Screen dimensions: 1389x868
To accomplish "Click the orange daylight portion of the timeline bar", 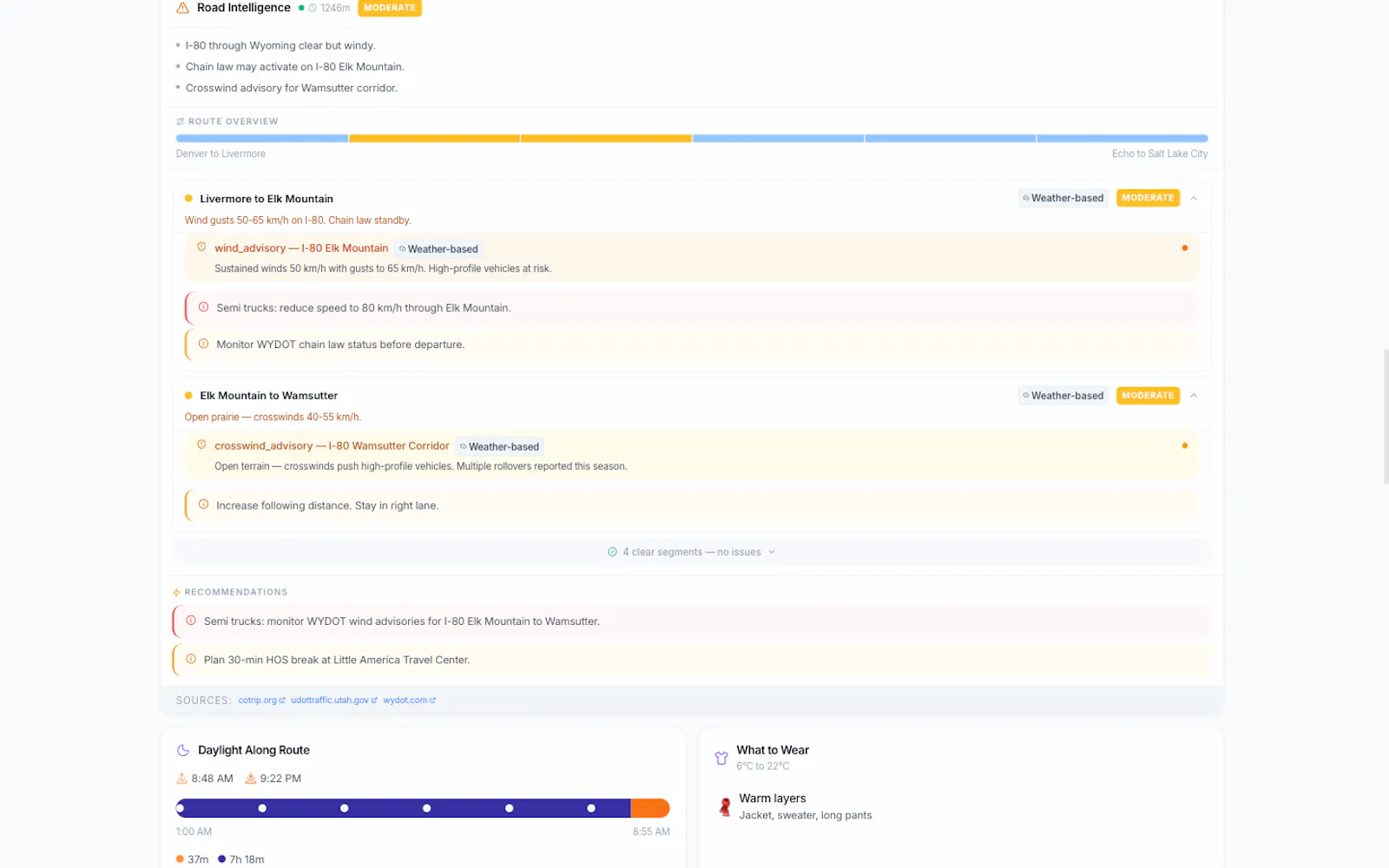I will (650, 808).
